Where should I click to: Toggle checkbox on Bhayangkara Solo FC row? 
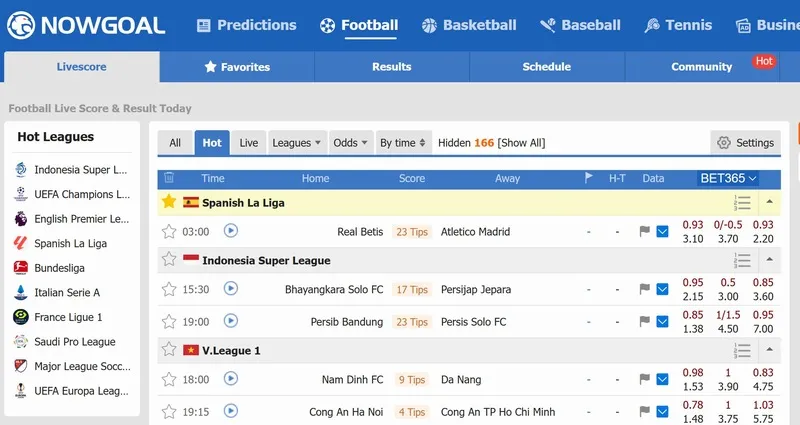coord(662,290)
